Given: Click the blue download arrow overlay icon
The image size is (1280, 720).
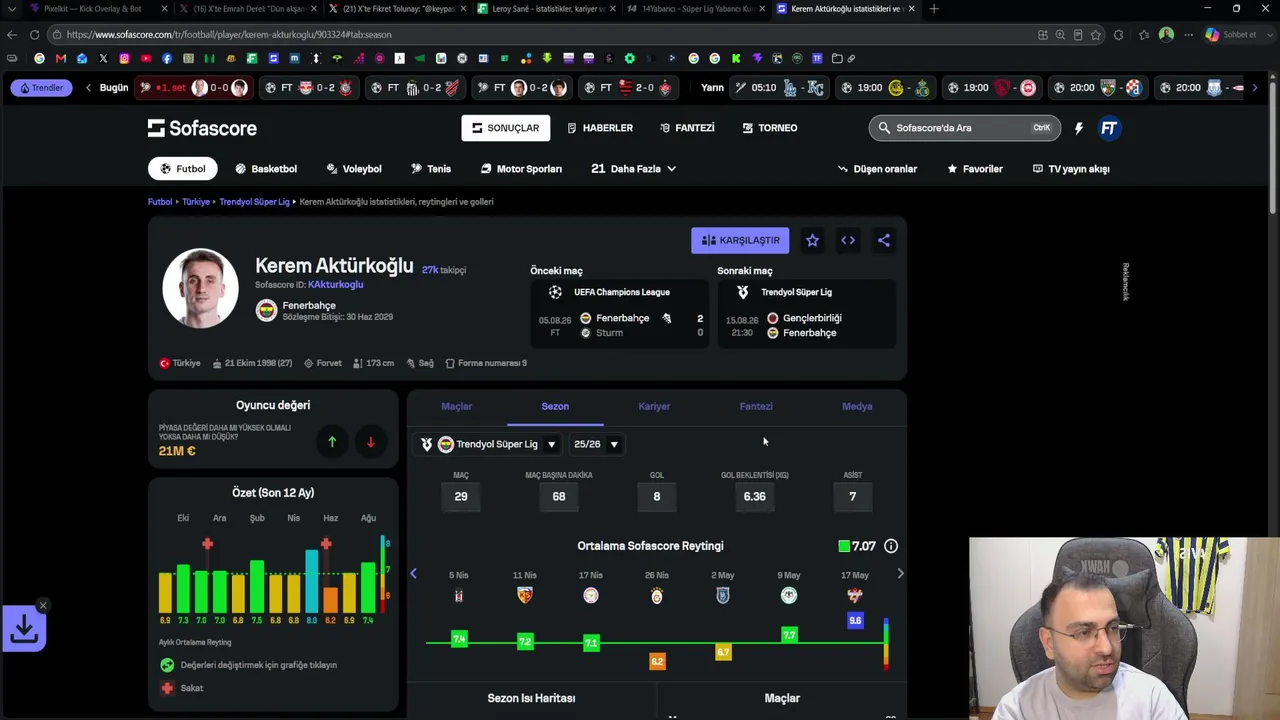Looking at the screenshot, I should pyautogui.click(x=24, y=629).
